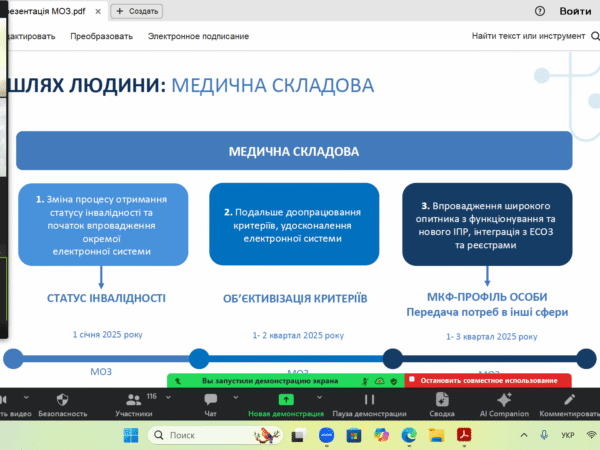Click text '1- 2 квартал 2025 року'
The width and height of the screenshot is (600, 450).
[x=298, y=335]
